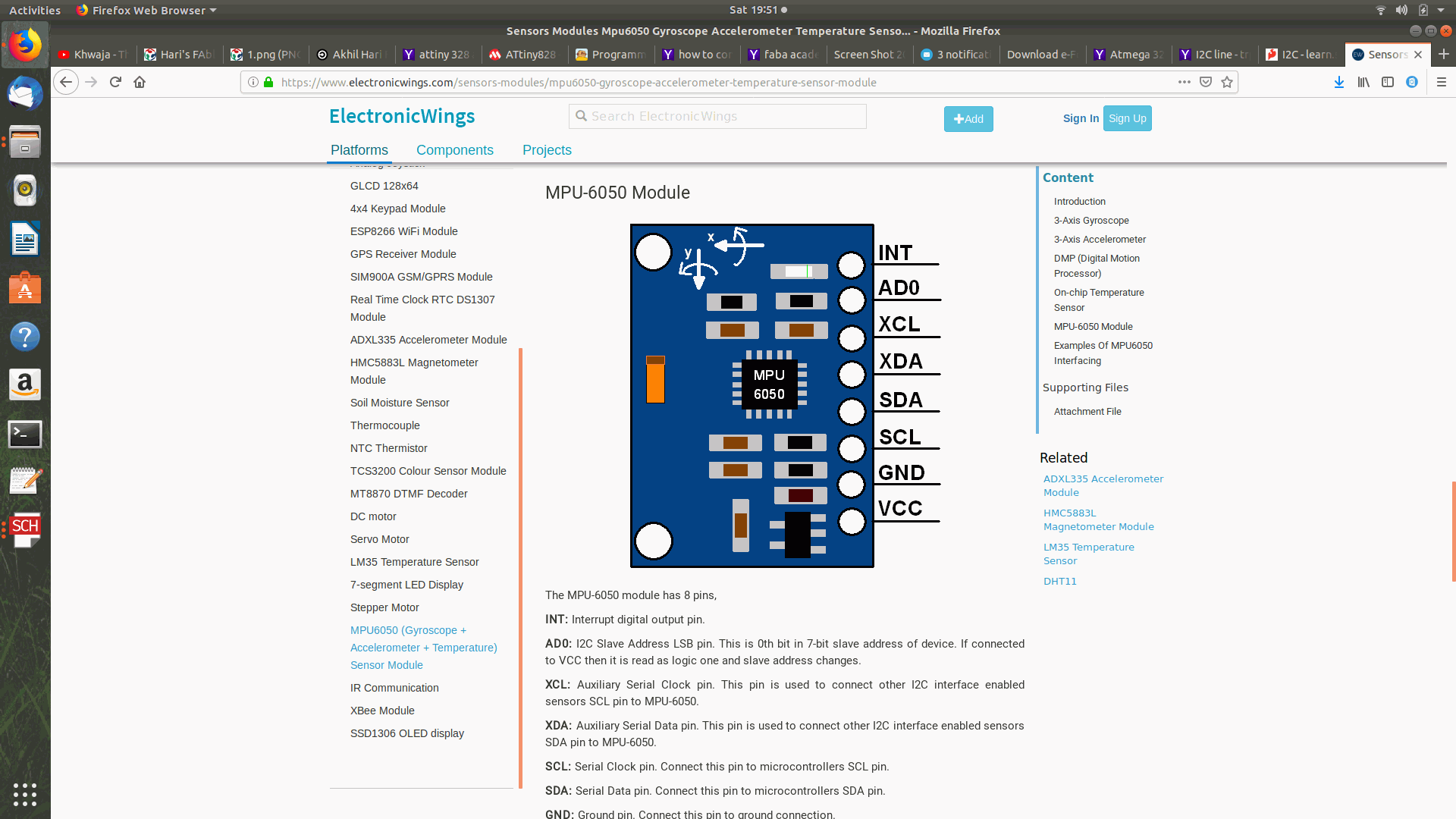Click the Sign Up button

click(x=1127, y=118)
